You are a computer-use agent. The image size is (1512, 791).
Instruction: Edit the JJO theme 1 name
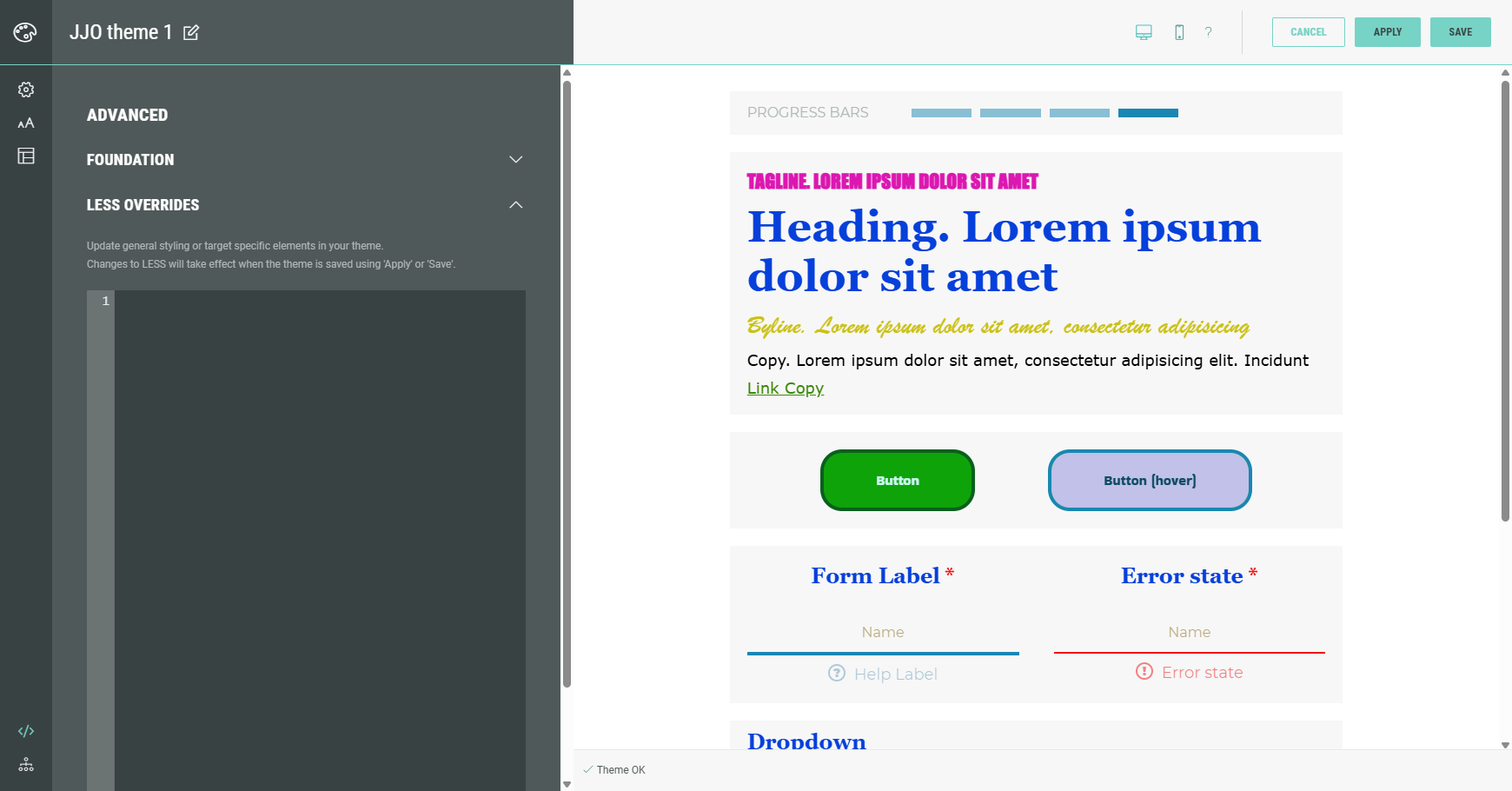(191, 33)
